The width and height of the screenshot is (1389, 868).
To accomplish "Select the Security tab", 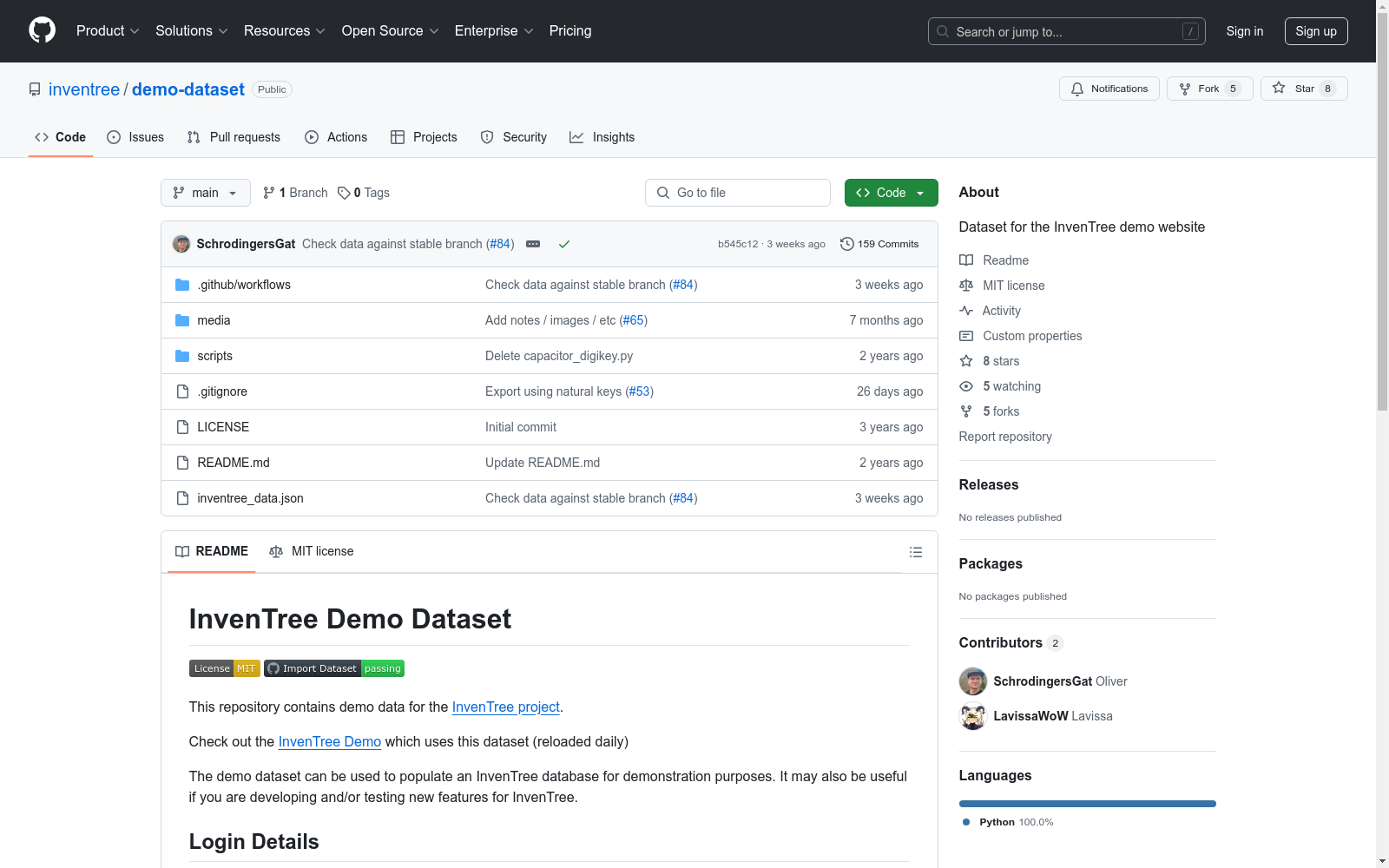I will pyautogui.click(x=514, y=137).
